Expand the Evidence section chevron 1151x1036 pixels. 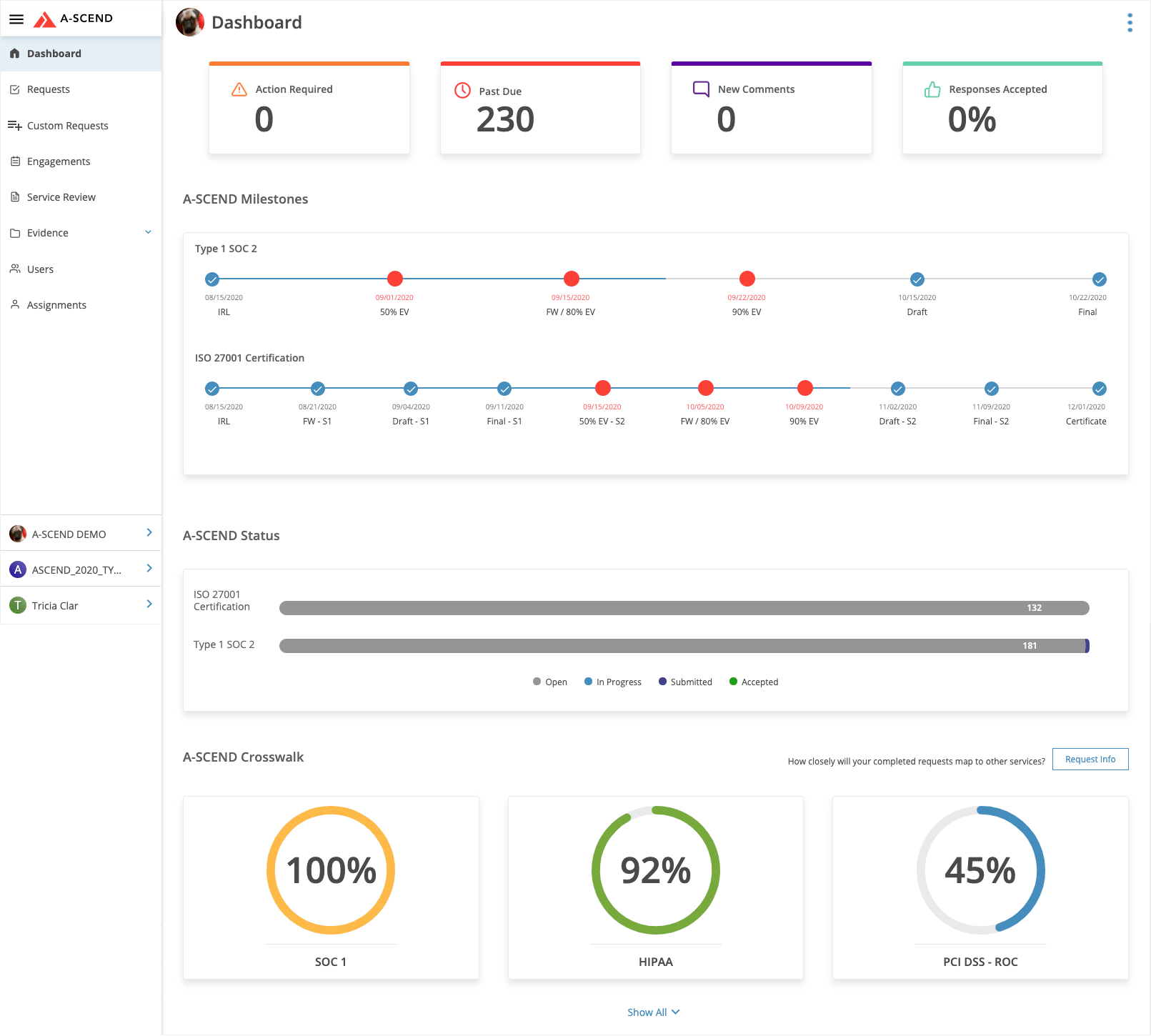[148, 232]
